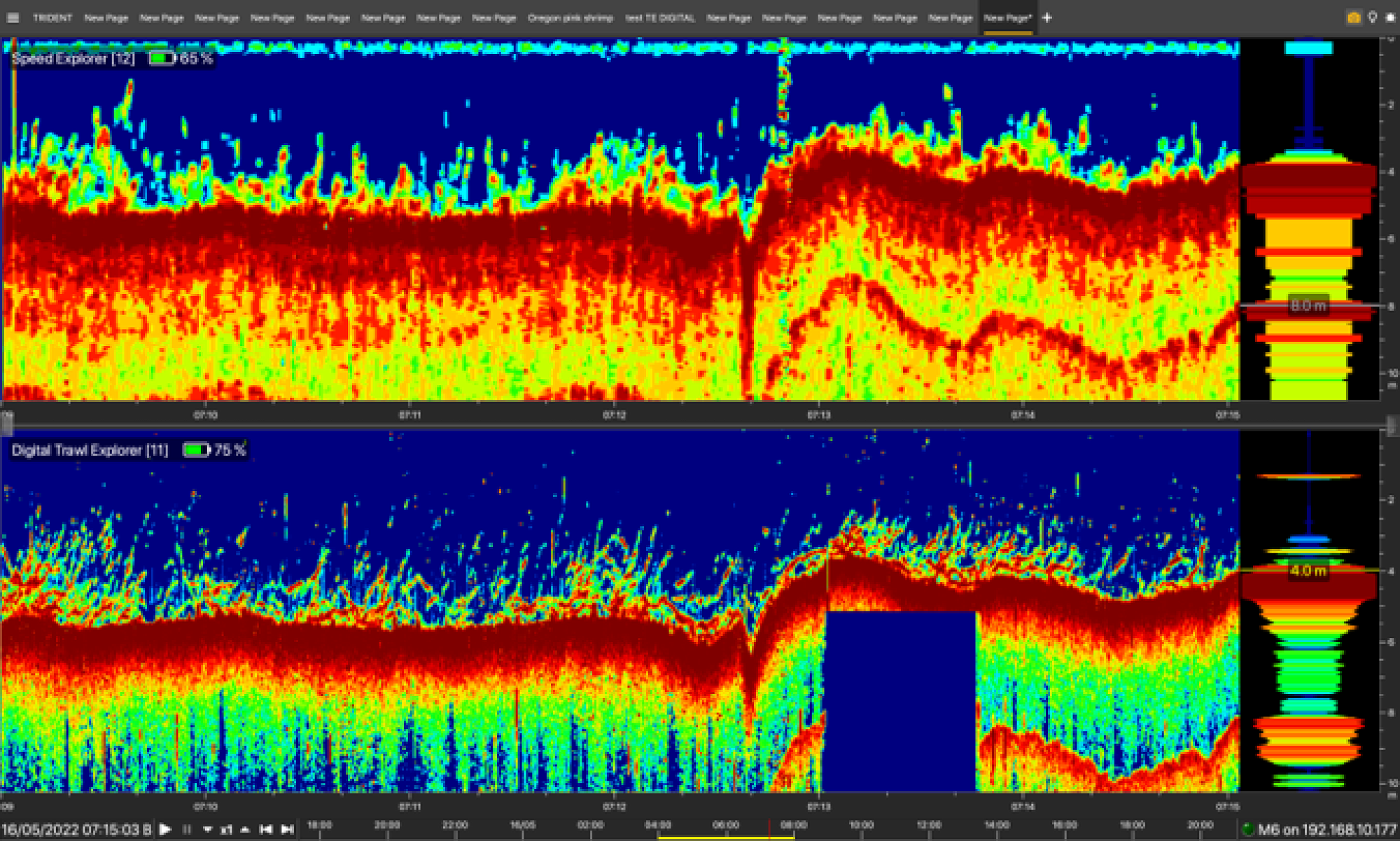Click the yellow camera screenshot icon
The image size is (1400, 841).
coord(1354,18)
